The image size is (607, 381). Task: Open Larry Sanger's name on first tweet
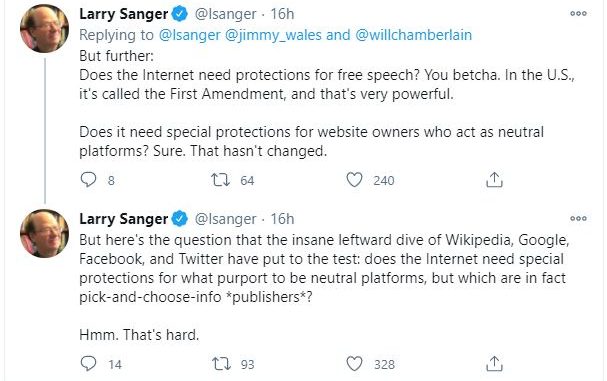(x=123, y=14)
